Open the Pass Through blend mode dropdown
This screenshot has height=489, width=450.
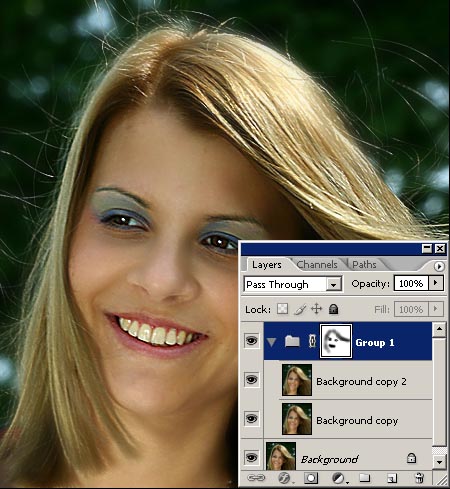[333, 285]
